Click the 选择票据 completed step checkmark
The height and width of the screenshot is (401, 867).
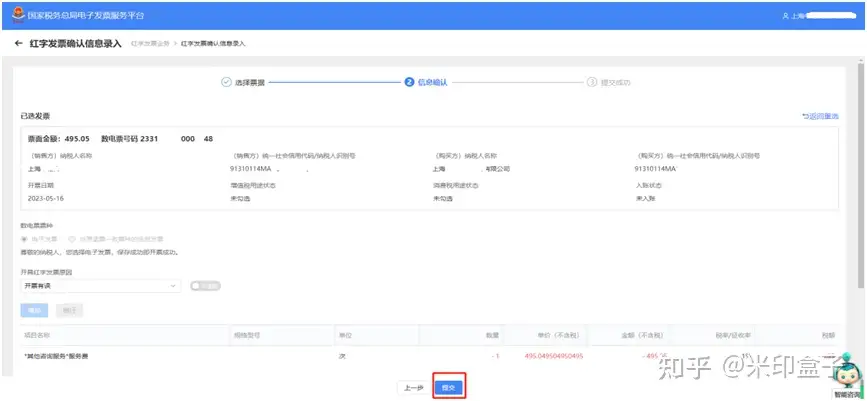[226, 82]
